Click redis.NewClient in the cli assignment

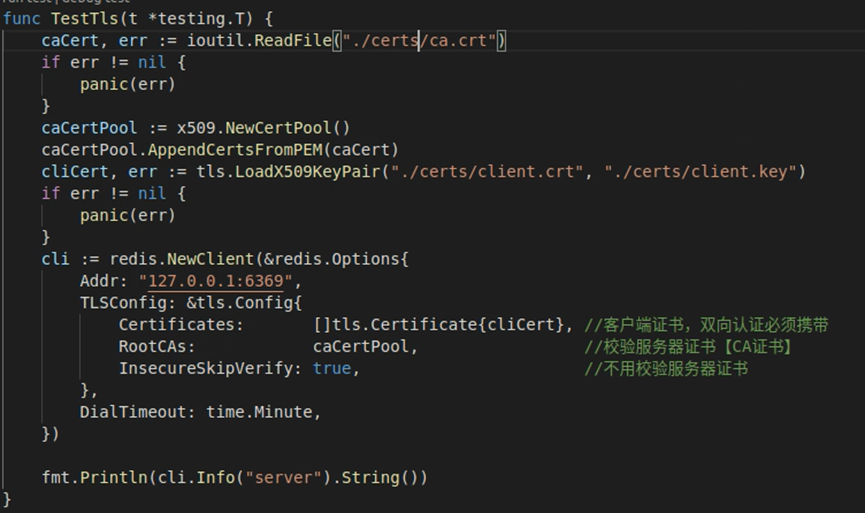pyautogui.click(x=181, y=259)
